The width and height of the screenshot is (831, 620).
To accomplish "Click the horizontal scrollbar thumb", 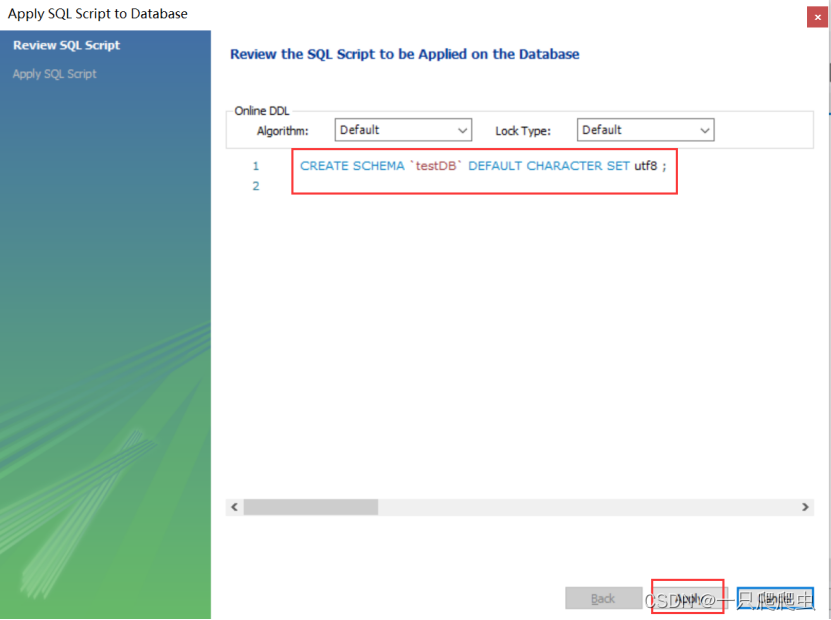I will point(310,507).
